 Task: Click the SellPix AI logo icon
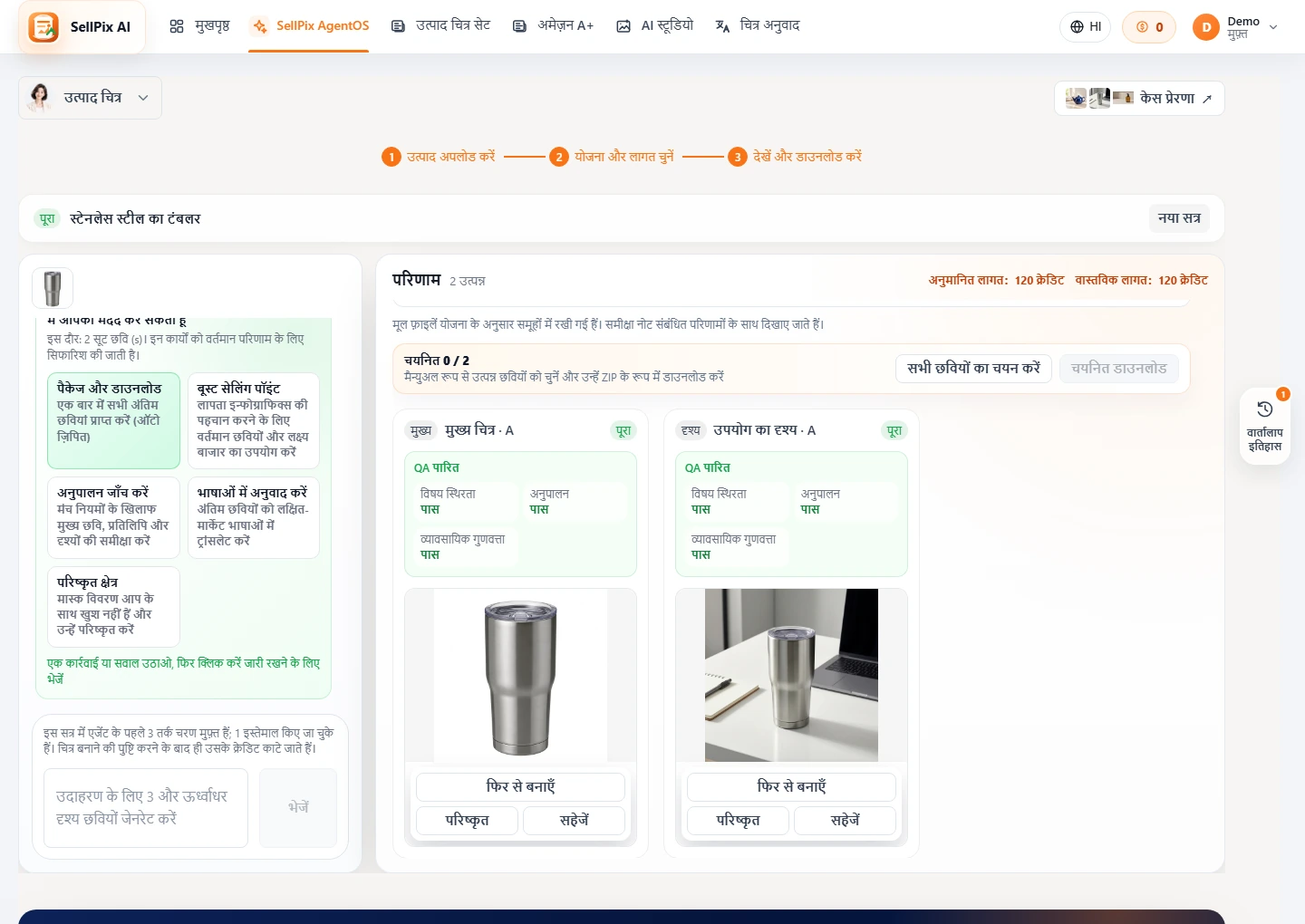point(43,27)
